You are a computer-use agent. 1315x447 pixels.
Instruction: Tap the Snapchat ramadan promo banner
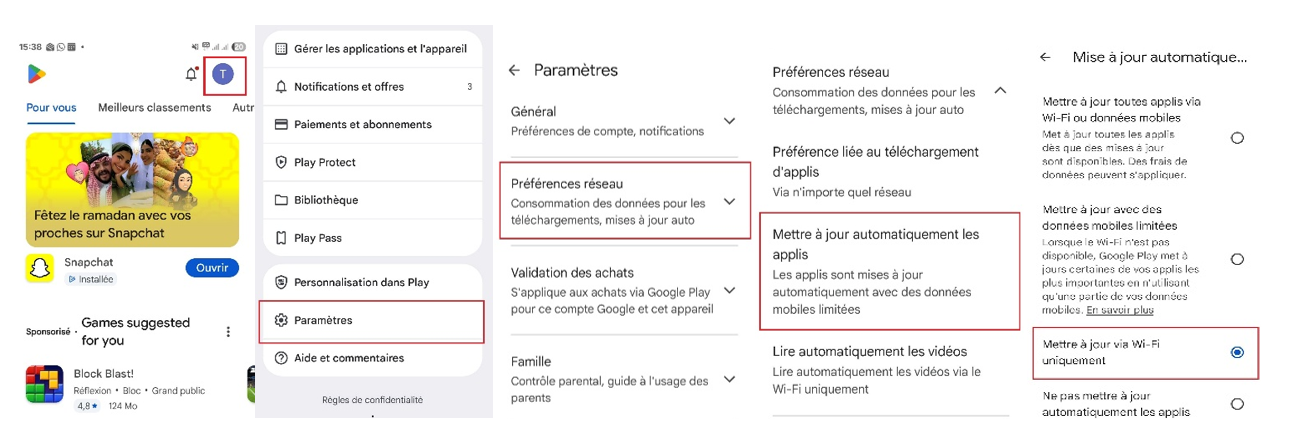coord(132,190)
